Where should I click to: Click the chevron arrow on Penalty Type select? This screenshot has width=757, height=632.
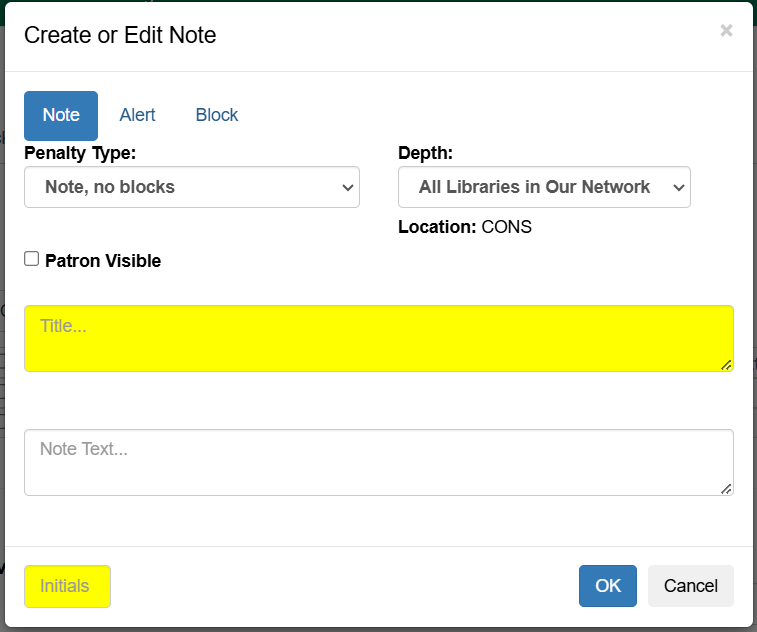(x=348, y=187)
